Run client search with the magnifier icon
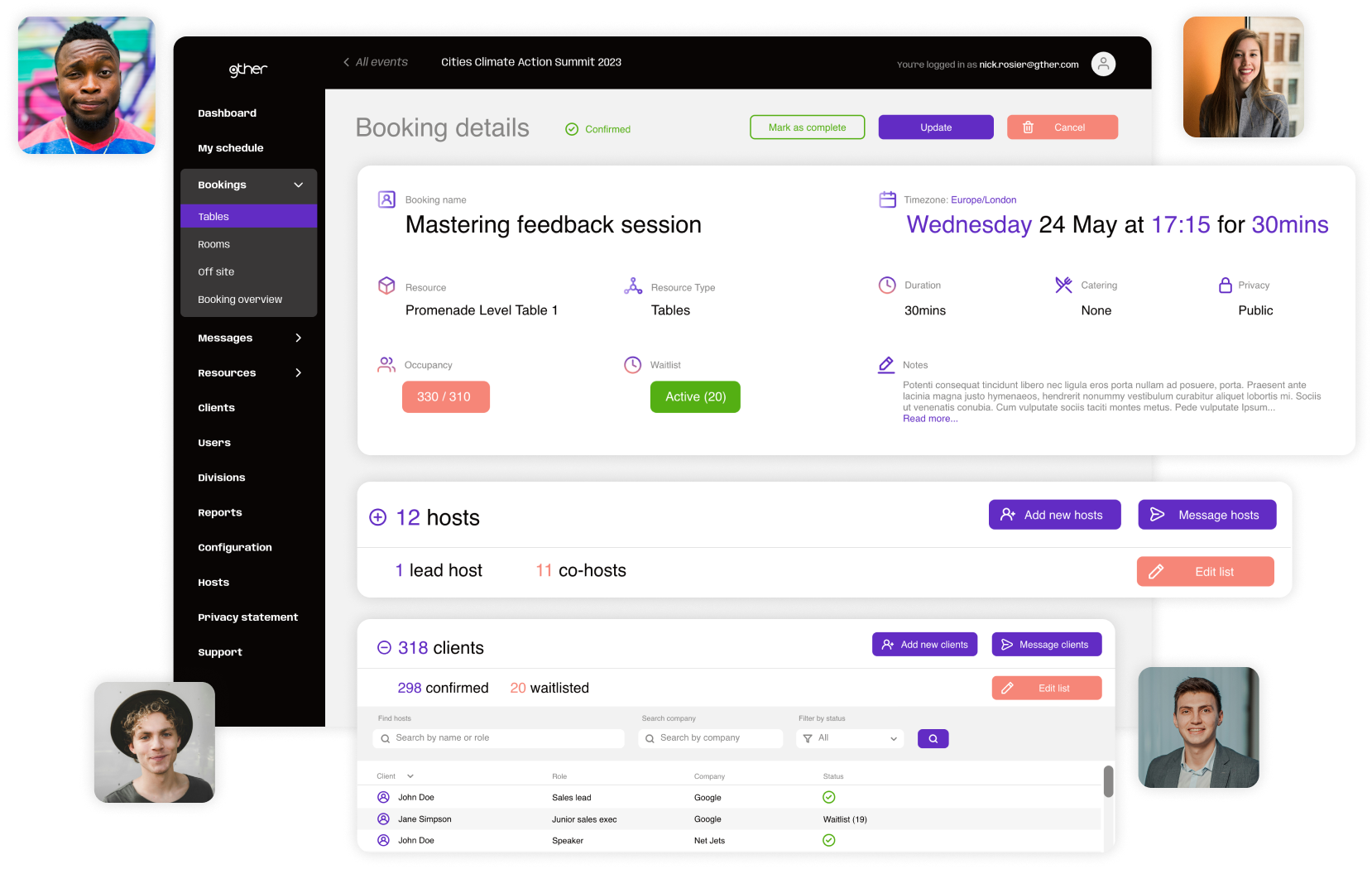This screenshot has width=1372, height=869. (x=933, y=738)
